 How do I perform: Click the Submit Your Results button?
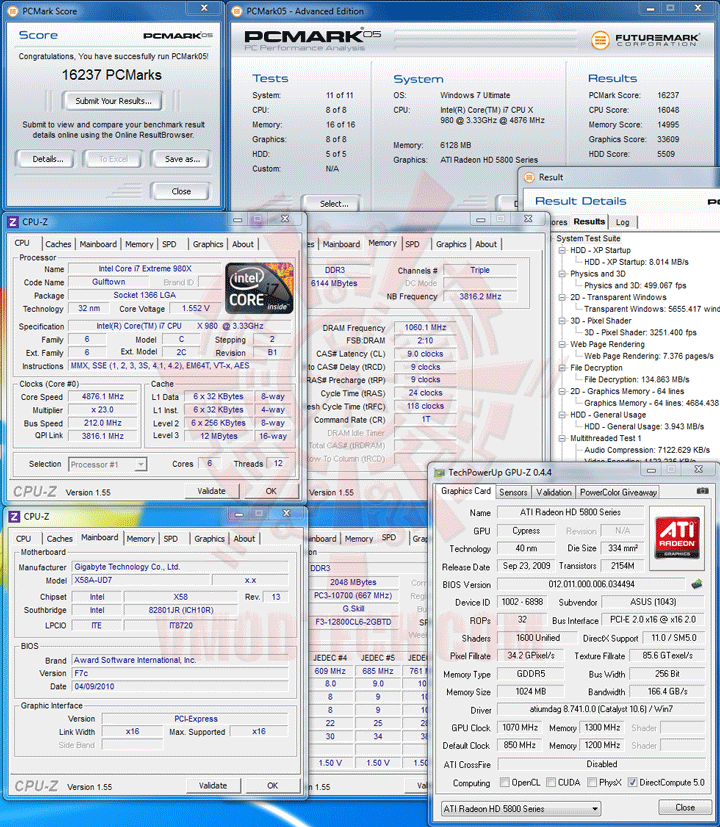(113, 101)
